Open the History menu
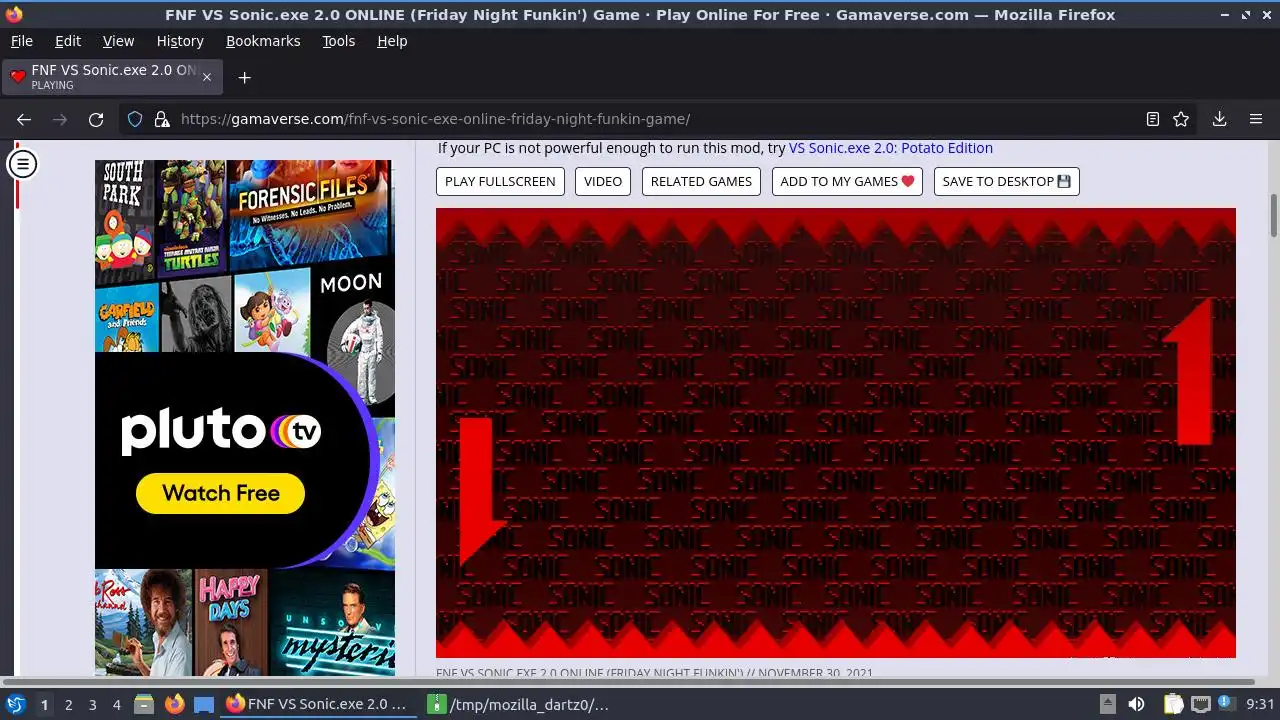Image resolution: width=1280 pixels, height=720 pixels. (x=180, y=41)
